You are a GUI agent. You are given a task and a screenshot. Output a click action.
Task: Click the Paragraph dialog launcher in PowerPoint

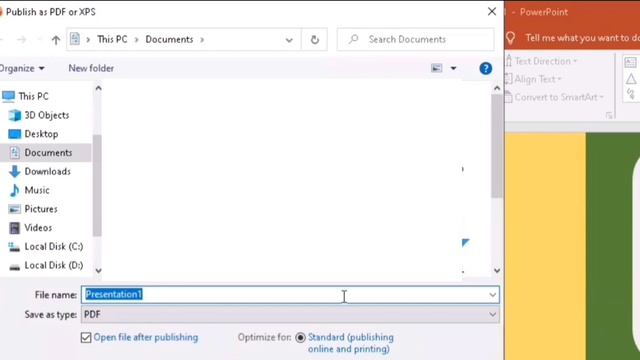[x=609, y=116]
